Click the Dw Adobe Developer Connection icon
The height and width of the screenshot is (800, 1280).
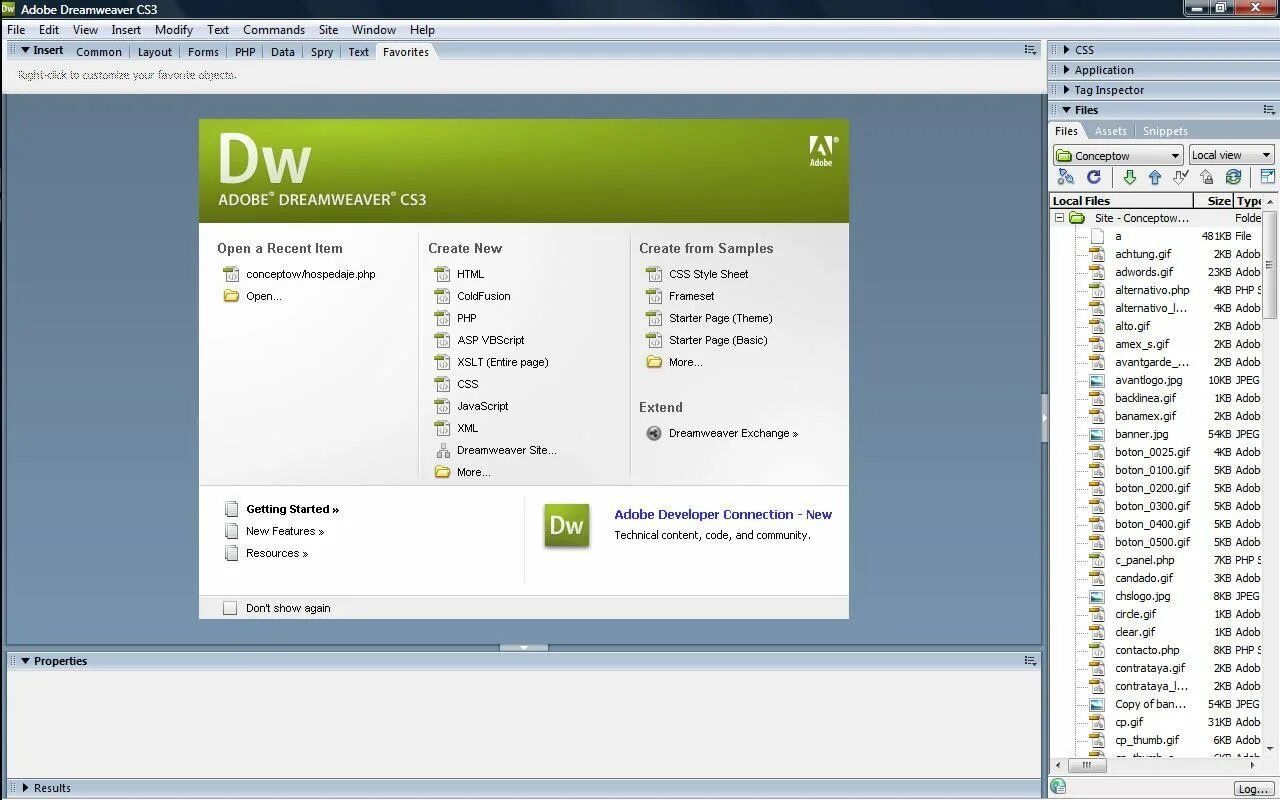567,526
